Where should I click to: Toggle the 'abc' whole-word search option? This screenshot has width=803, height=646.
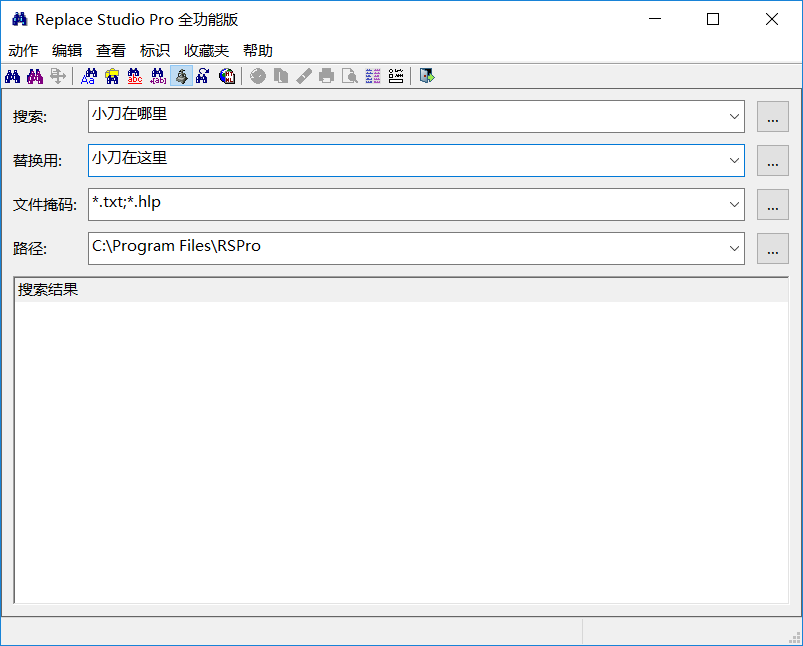[135, 76]
